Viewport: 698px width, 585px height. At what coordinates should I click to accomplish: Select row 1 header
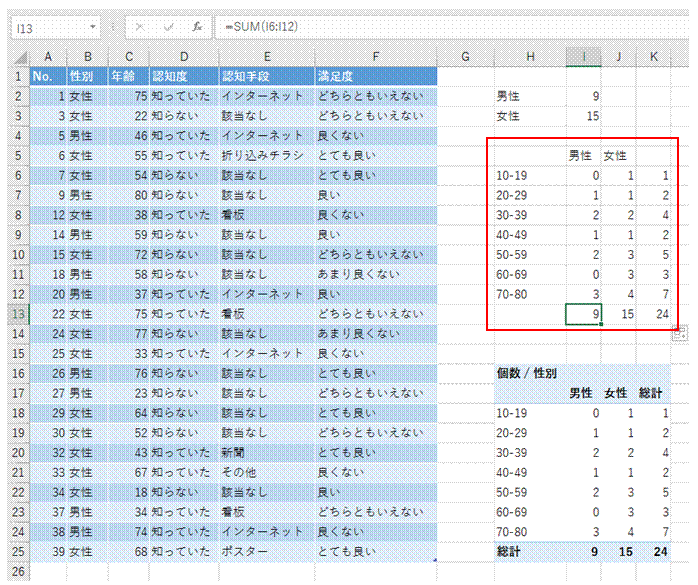18,77
